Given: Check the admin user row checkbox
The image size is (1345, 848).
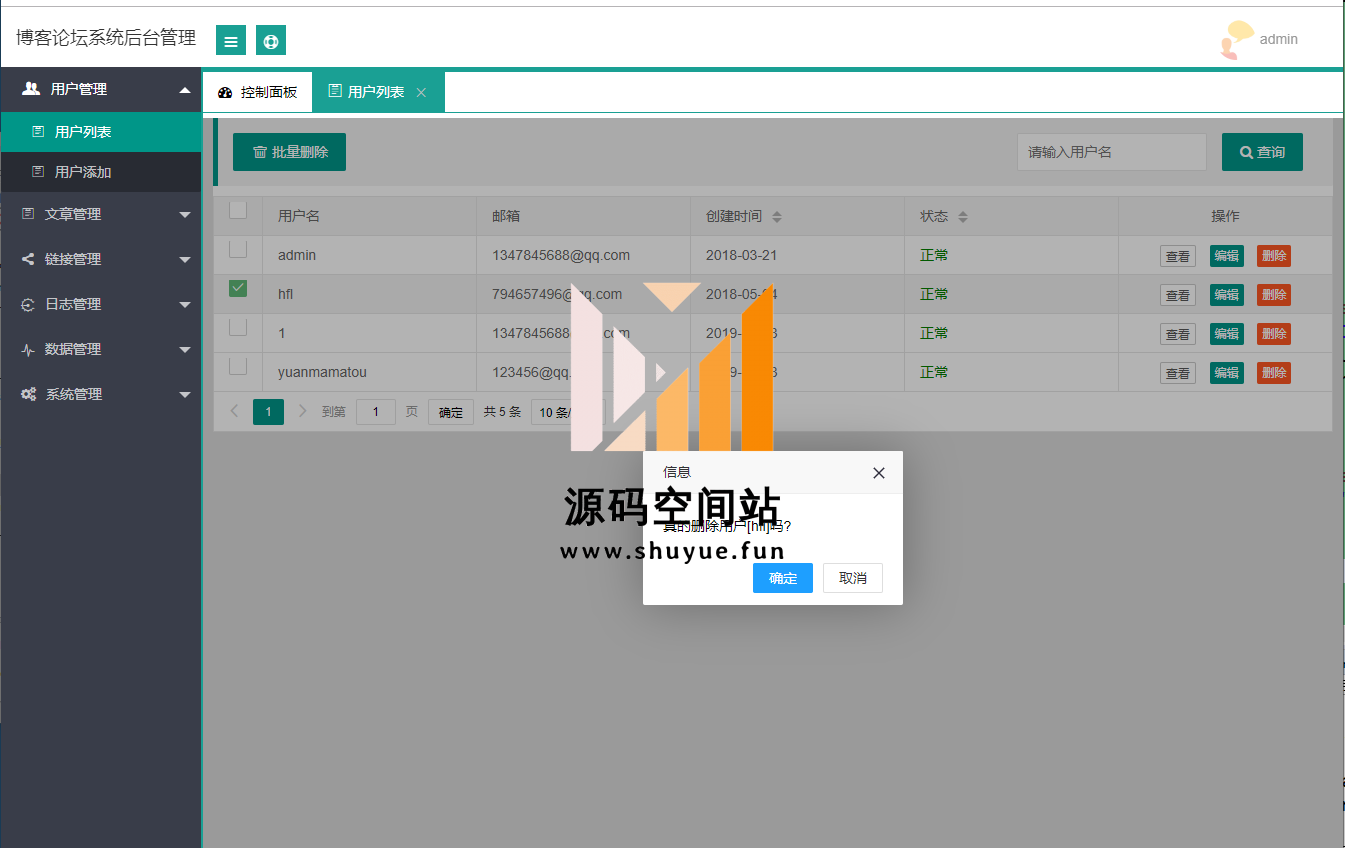Looking at the screenshot, I should click(x=238, y=249).
